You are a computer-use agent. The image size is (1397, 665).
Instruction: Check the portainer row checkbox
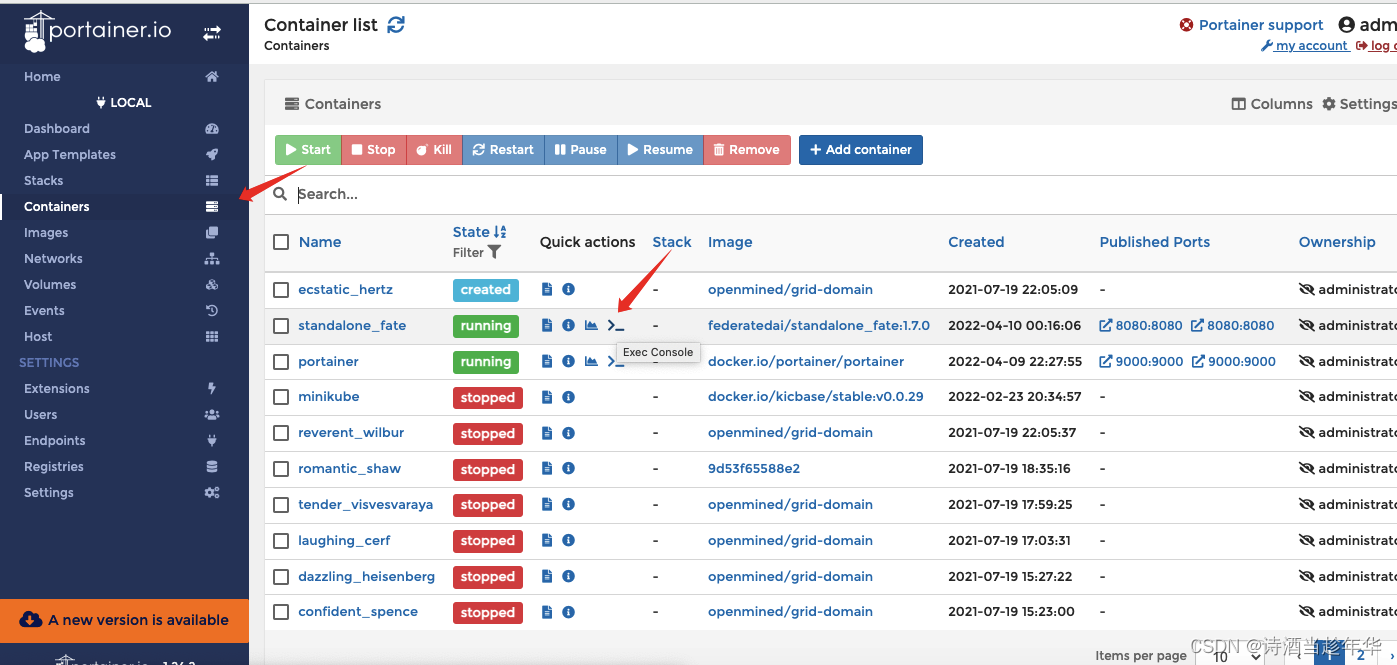coord(281,362)
